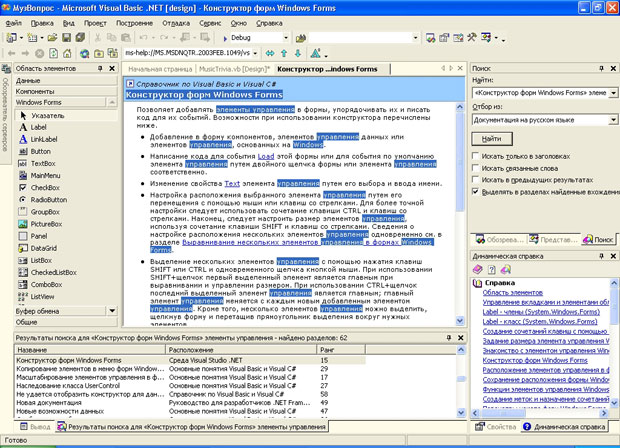Open the Toolbox via hammer-wrench icon
Image resolution: width=620 pixels, height=448 pixels.
point(472,38)
